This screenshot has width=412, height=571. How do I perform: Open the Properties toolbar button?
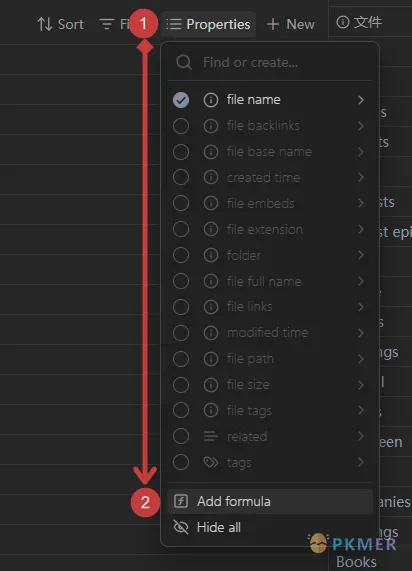click(x=208, y=24)
